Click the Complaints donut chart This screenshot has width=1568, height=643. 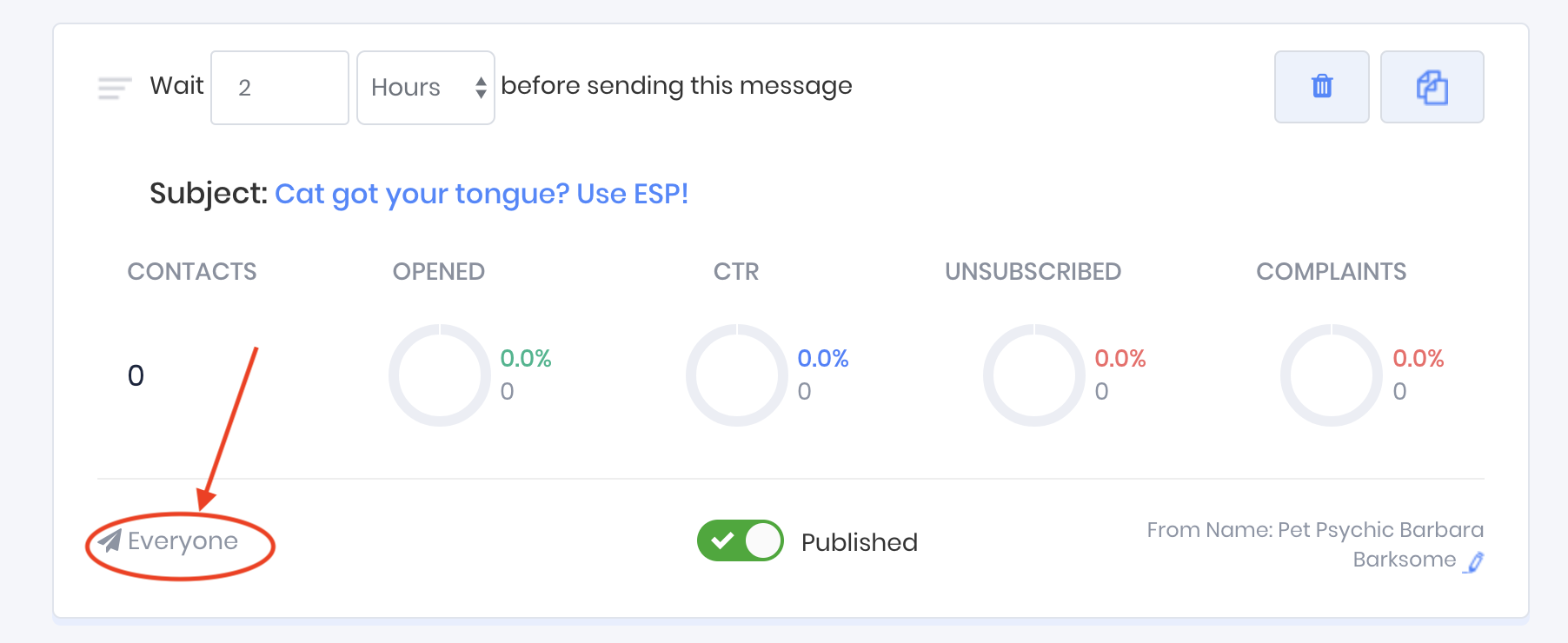click(1332, 375)
